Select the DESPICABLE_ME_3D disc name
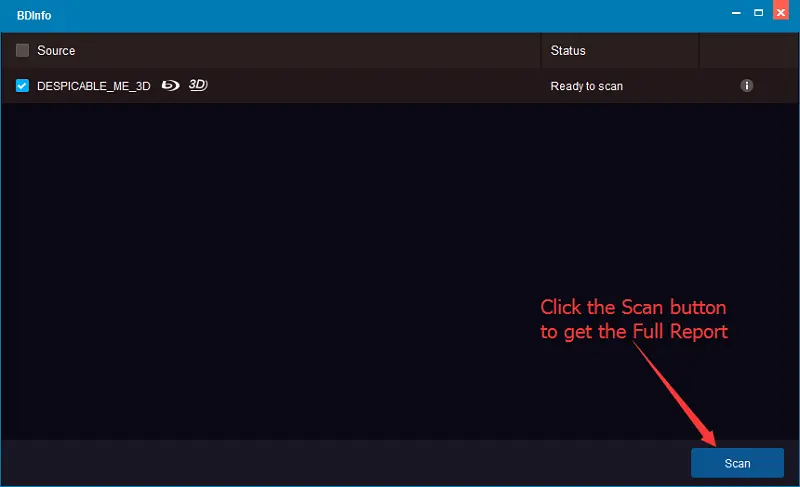This screenshot has width=800, height=487. point(93,86)
